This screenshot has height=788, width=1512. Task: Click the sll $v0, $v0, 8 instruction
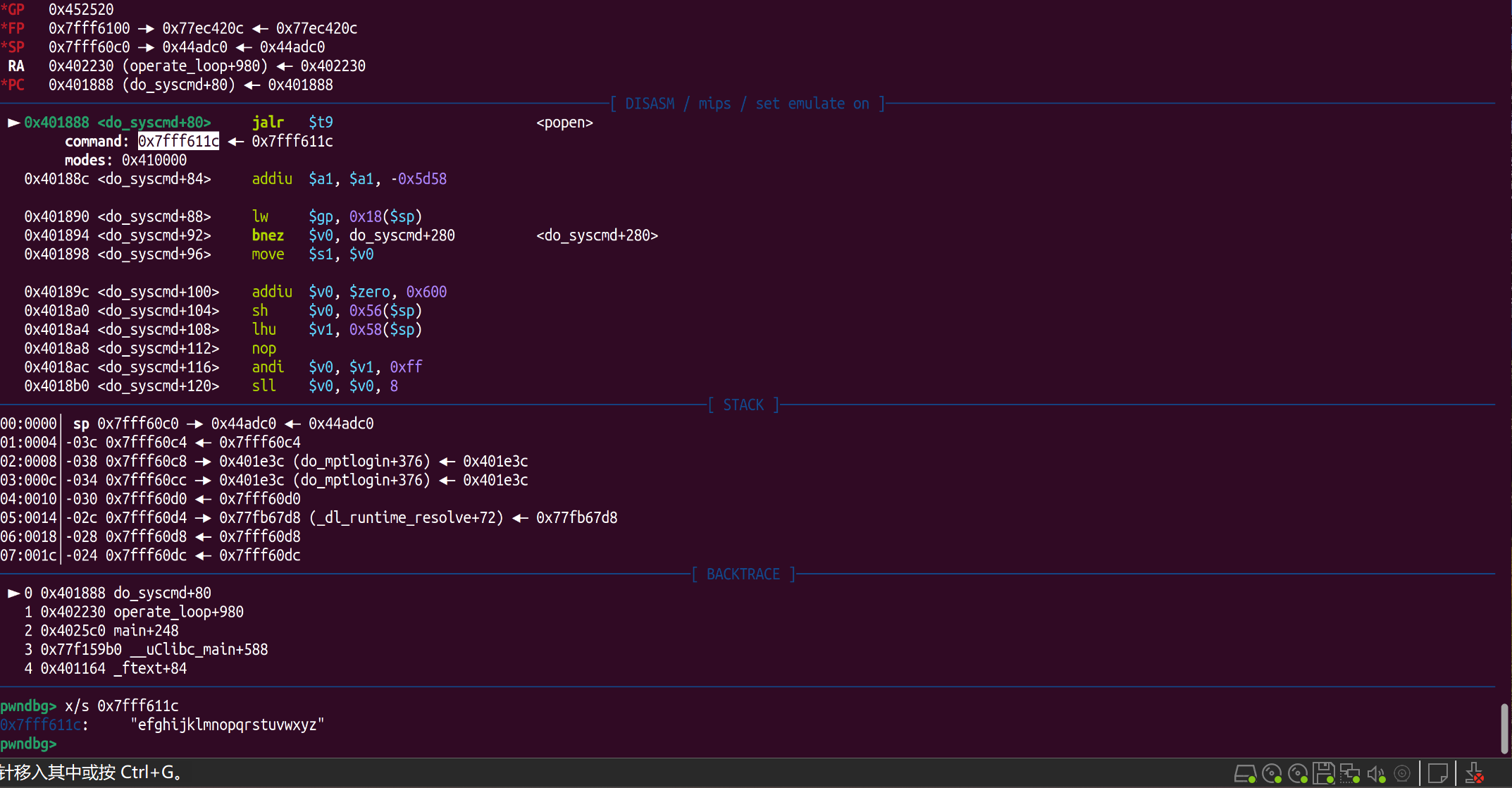point(325,386)
